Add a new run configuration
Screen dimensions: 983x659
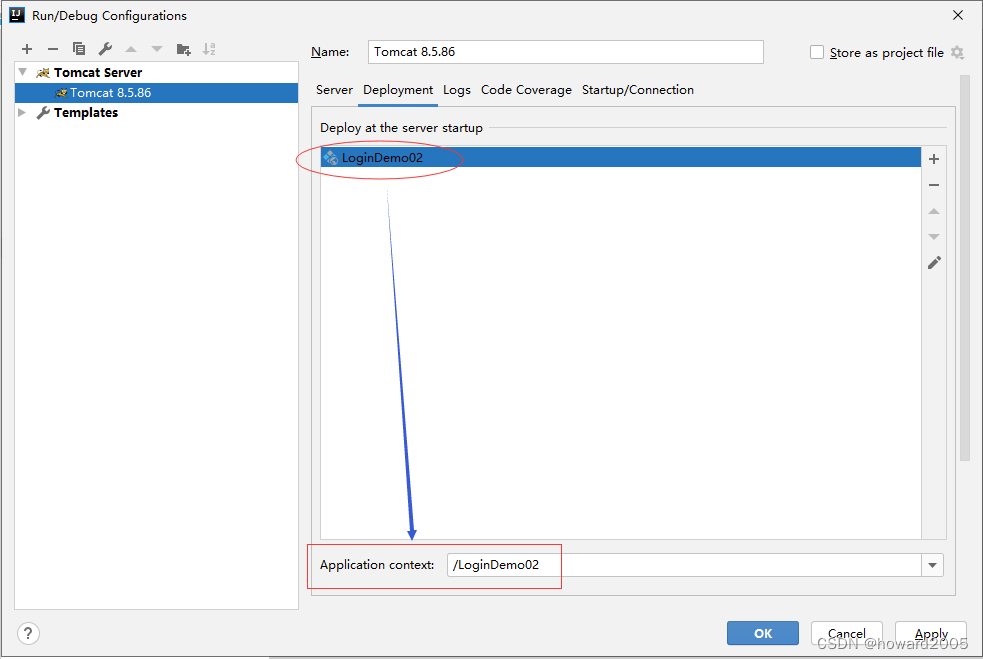[27, 49]
